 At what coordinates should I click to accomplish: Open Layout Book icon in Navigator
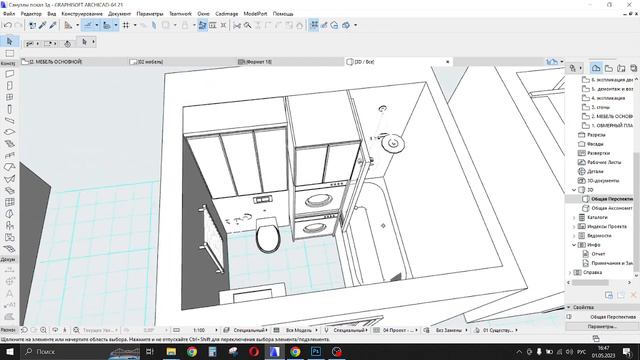tap(621, 68)
